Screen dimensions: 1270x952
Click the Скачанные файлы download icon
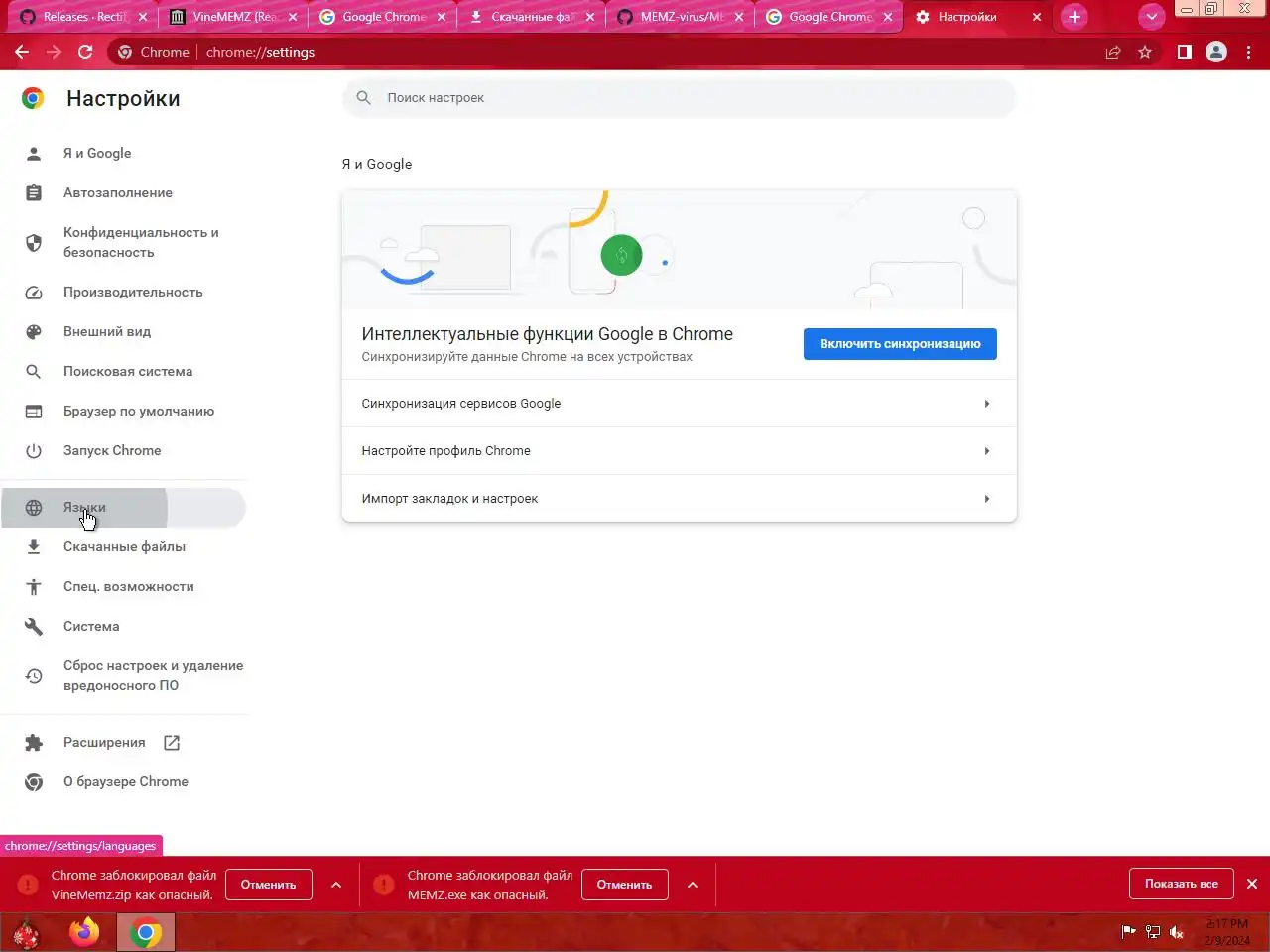34,547
